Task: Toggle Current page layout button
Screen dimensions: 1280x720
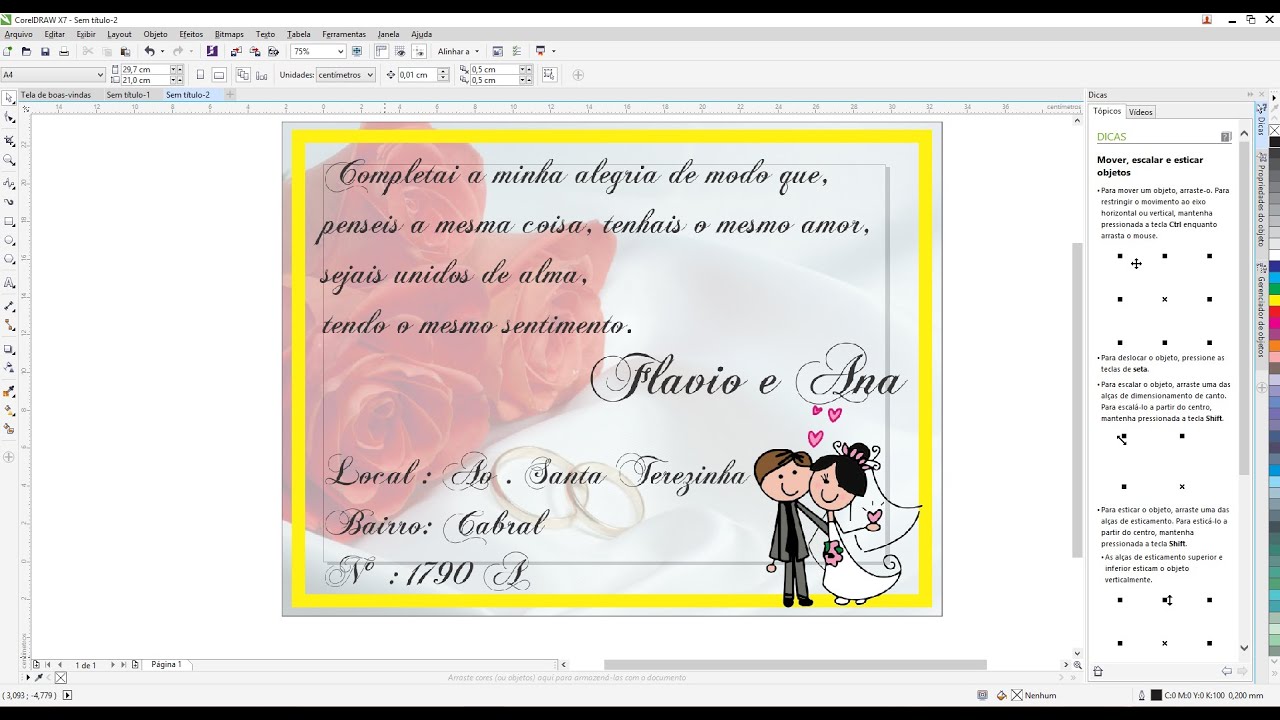Action: [262, 75]
